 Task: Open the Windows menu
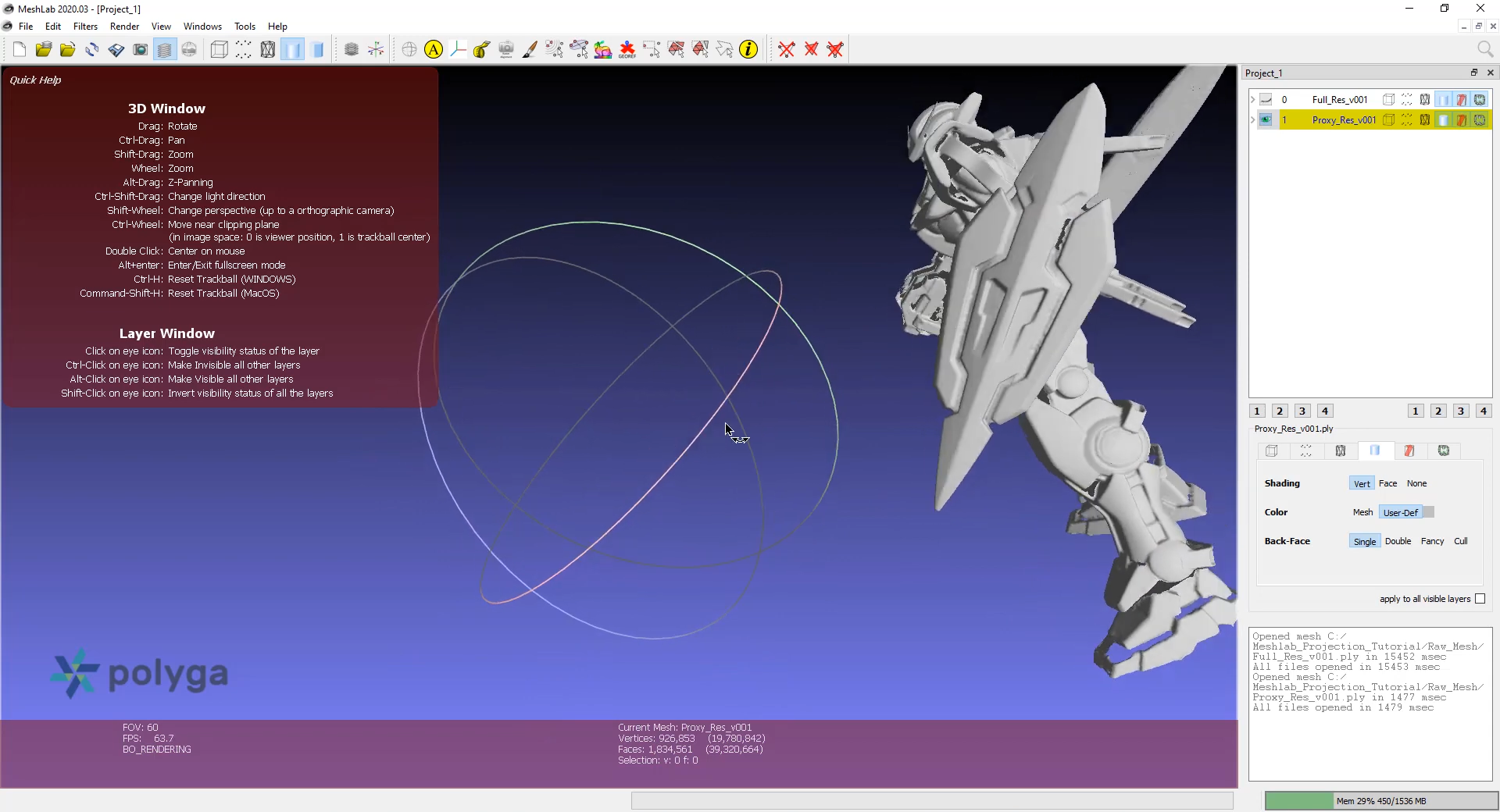[202, 27]
